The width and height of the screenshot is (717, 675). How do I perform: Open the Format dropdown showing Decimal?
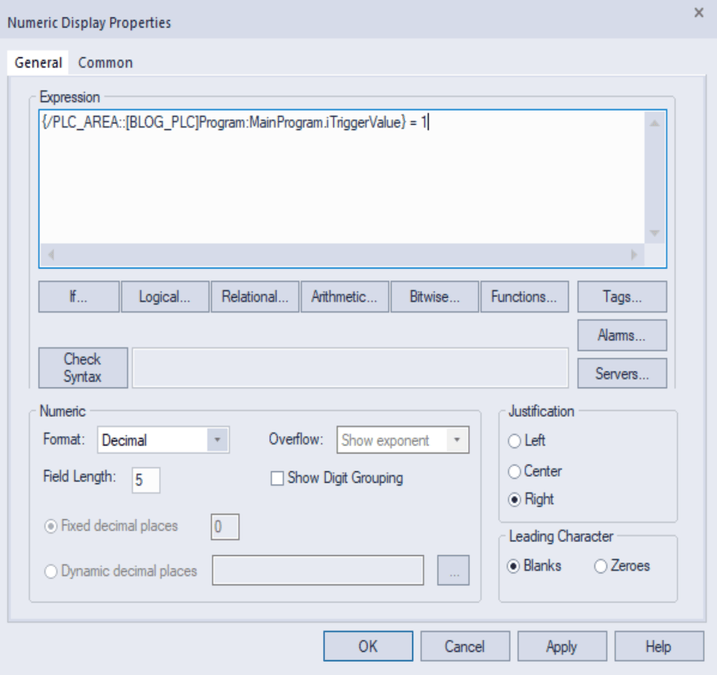[x=163, y=440]
